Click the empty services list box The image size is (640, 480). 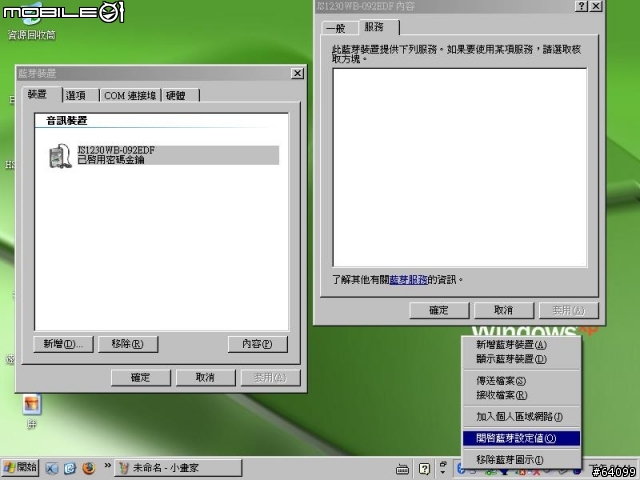460,168
